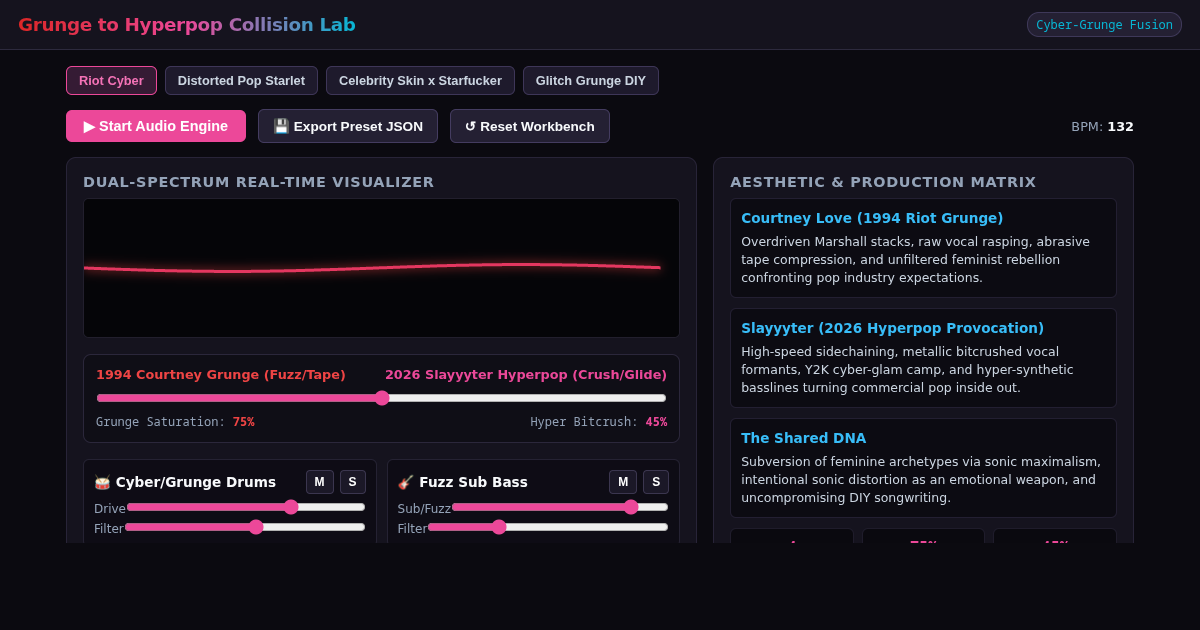Switch to Glitch Grunge DIY preset
The width and height of the screenshot is (1200, 630).
[x=591, y=81]
